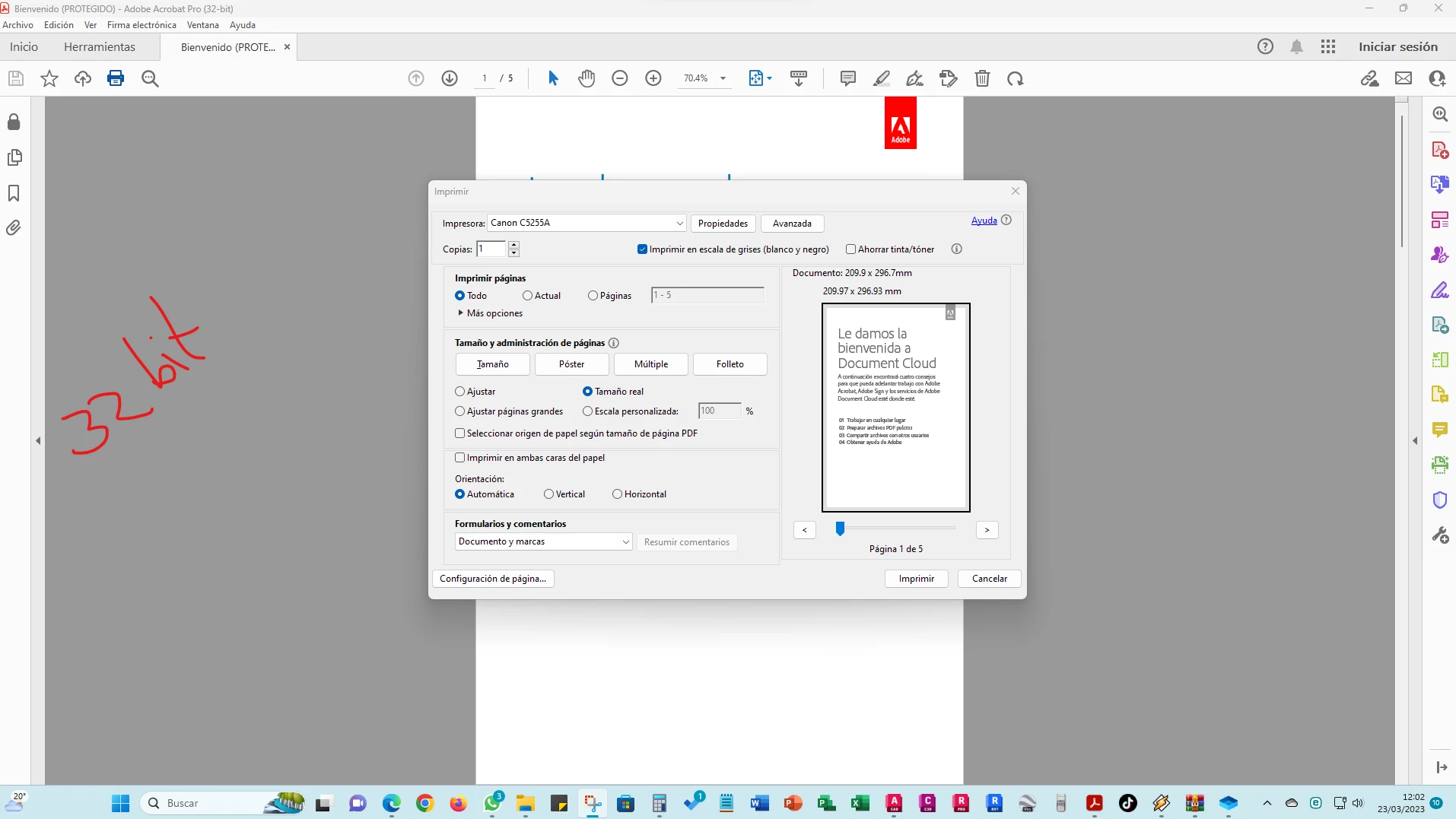Click the page preview slider handle
The height and width of the screenshot is (819, 1456).
click(x=840, y=529)
